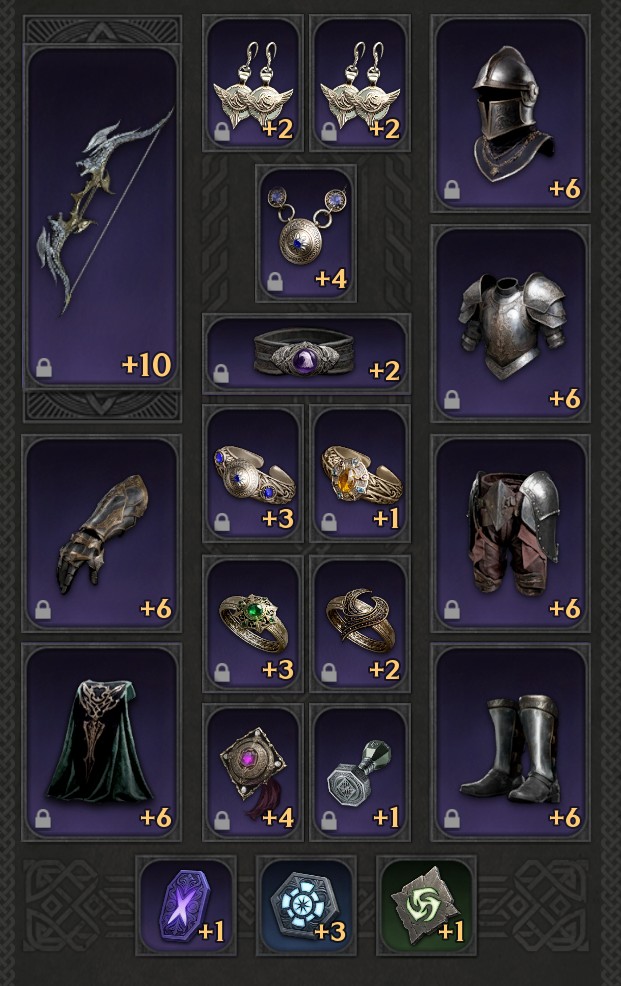Select the steel boots +6 slot
The height and width of the screenshot is (986, 621).
[510, 742]
